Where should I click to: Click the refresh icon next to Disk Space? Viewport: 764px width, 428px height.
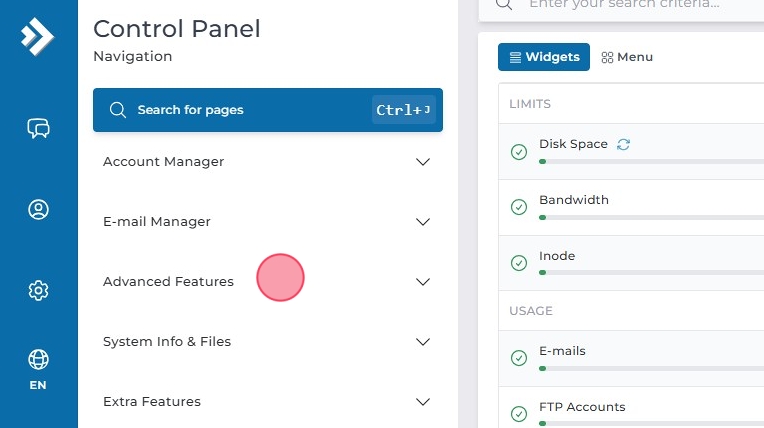[624, 144]
